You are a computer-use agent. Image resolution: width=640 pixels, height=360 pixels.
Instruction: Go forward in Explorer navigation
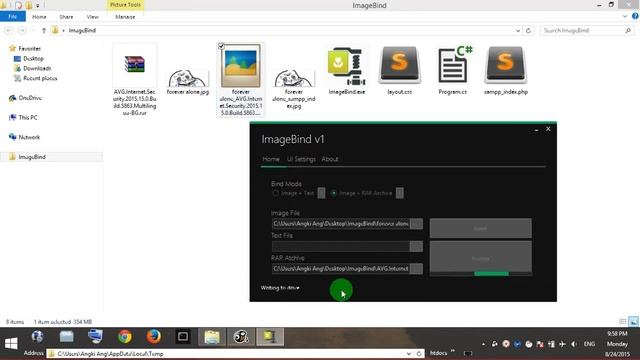22,31
